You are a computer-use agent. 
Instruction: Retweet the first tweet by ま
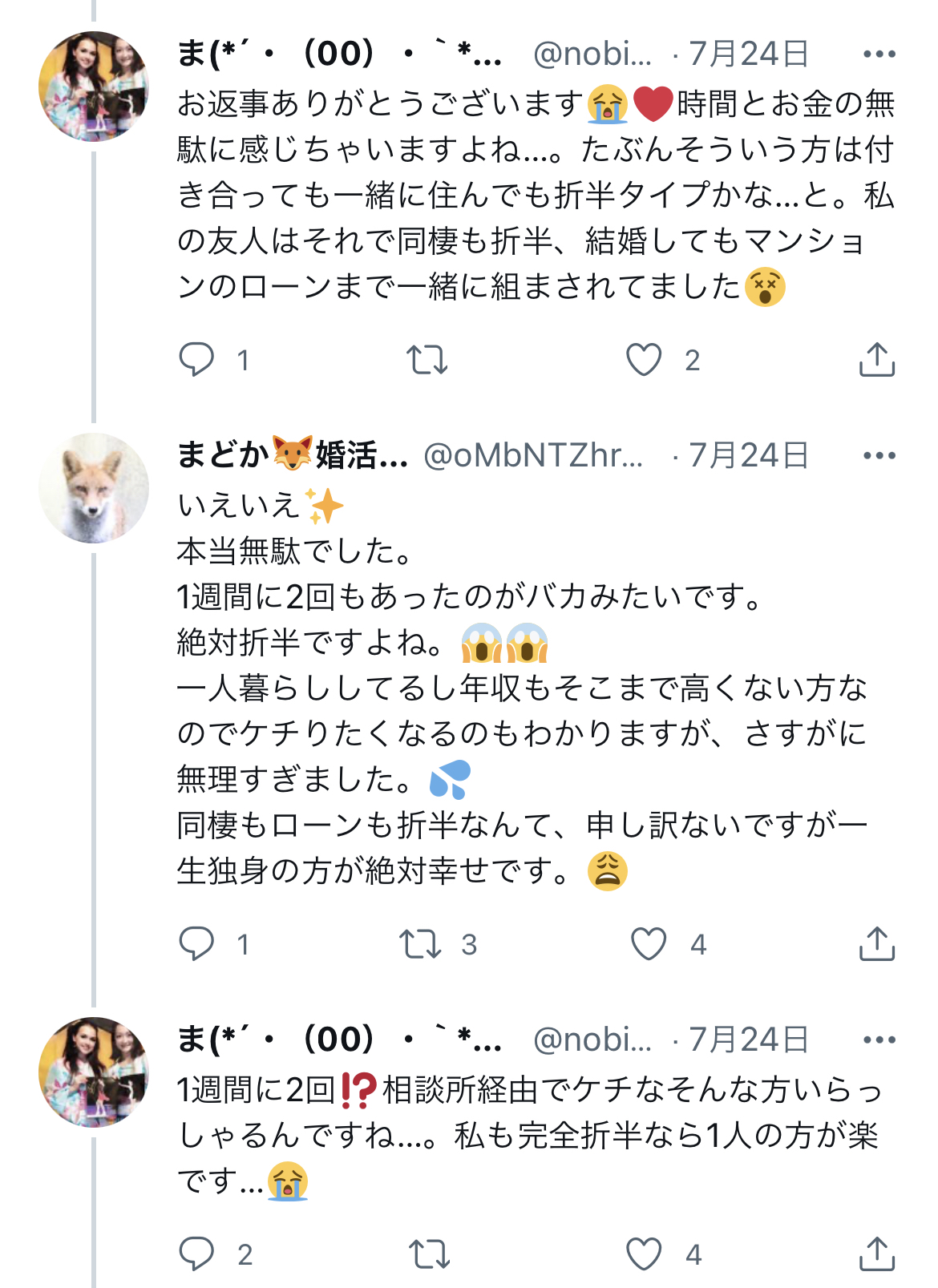[x=427, y=360]
